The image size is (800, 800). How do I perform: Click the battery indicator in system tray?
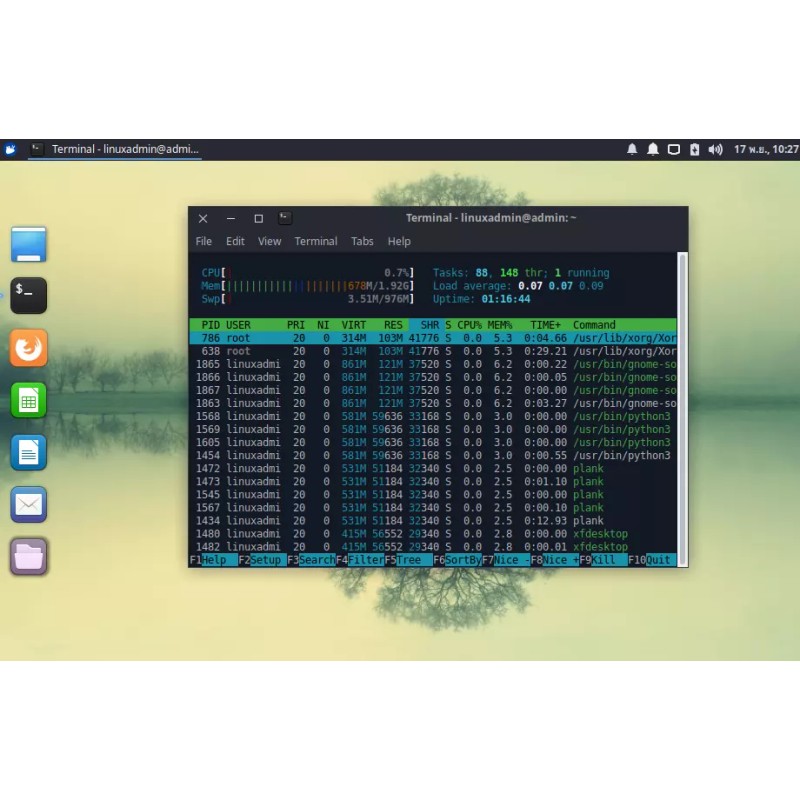tap(695, 149)
